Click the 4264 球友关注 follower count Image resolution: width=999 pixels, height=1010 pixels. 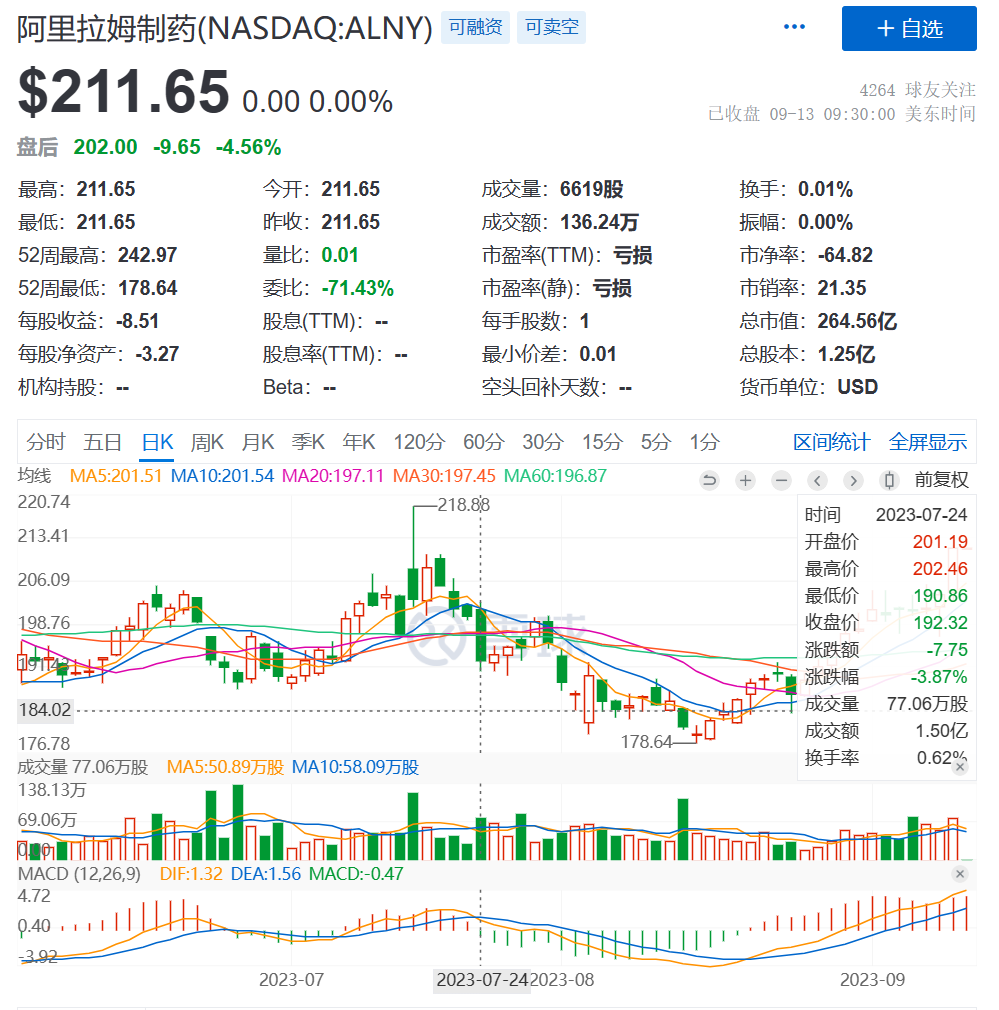[917, 90]
